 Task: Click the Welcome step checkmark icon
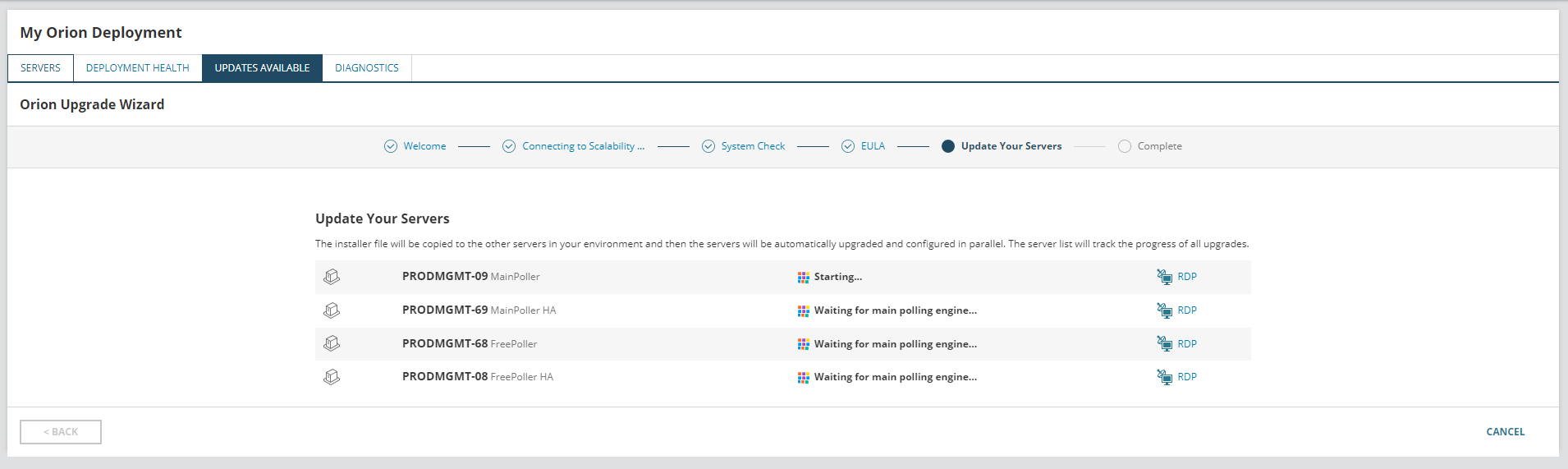(x=391, y=146)
